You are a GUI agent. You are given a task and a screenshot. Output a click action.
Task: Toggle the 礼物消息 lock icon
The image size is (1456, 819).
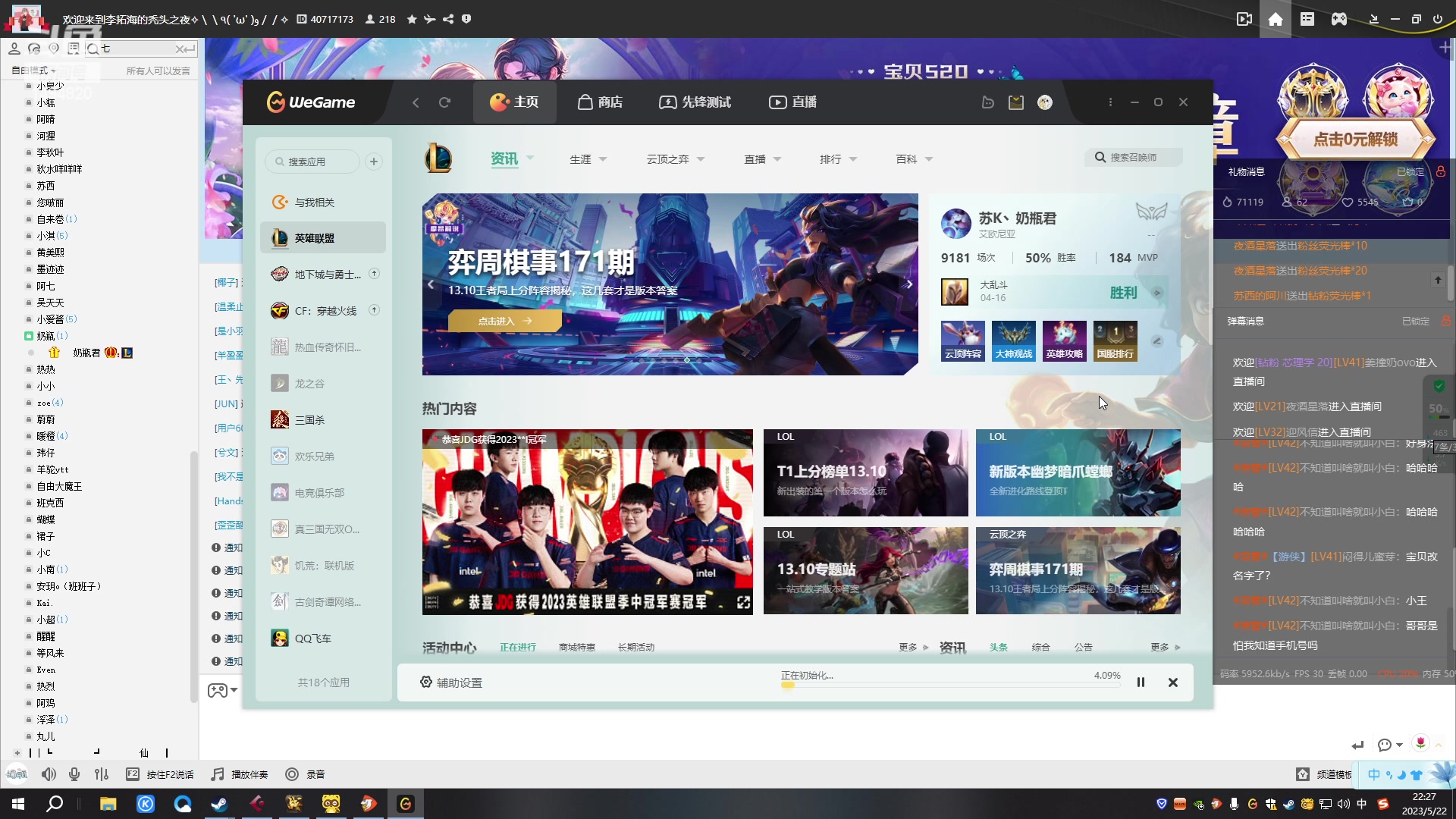(1441, 172)
